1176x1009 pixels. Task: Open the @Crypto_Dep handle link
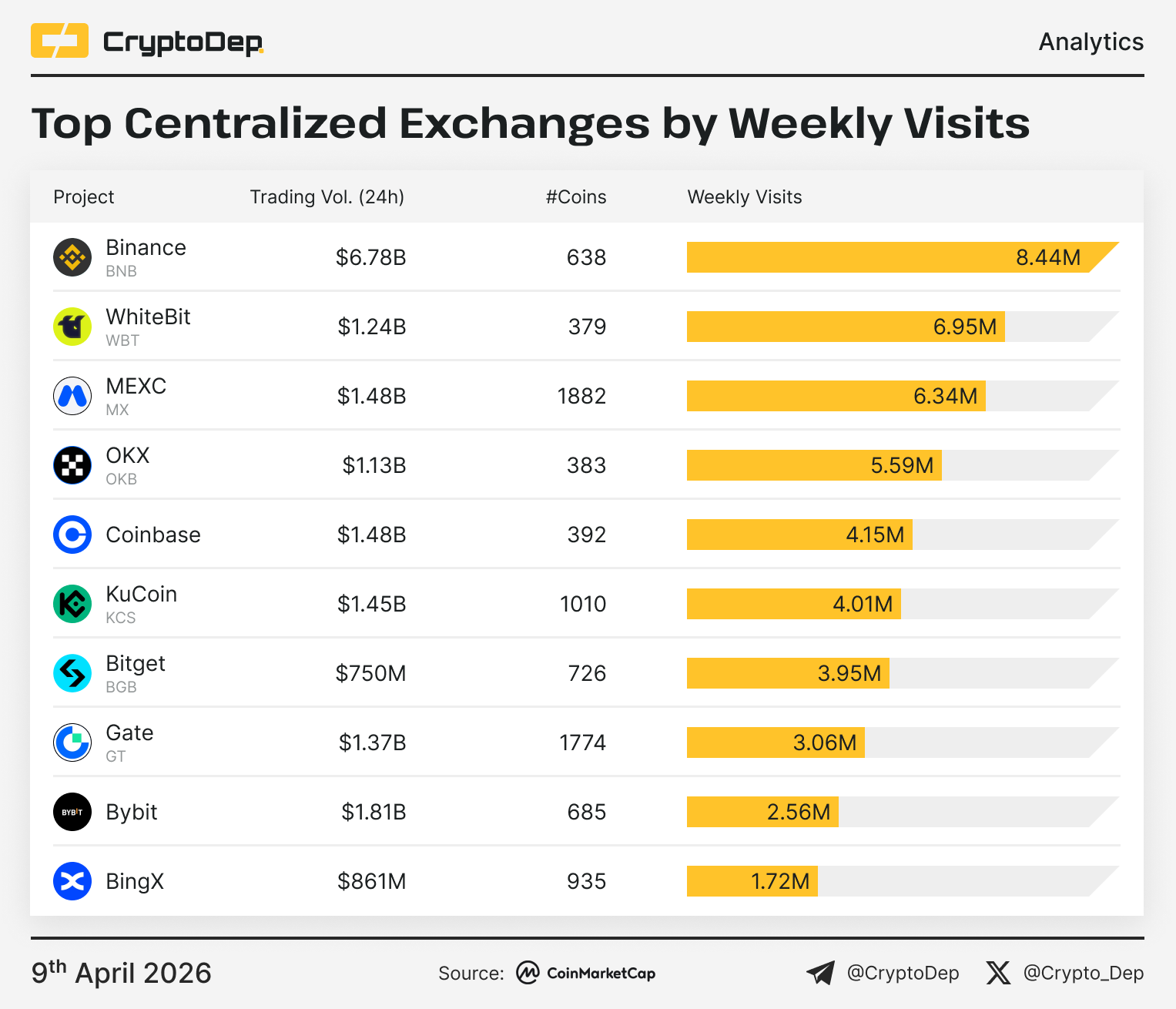(1083, 973)
